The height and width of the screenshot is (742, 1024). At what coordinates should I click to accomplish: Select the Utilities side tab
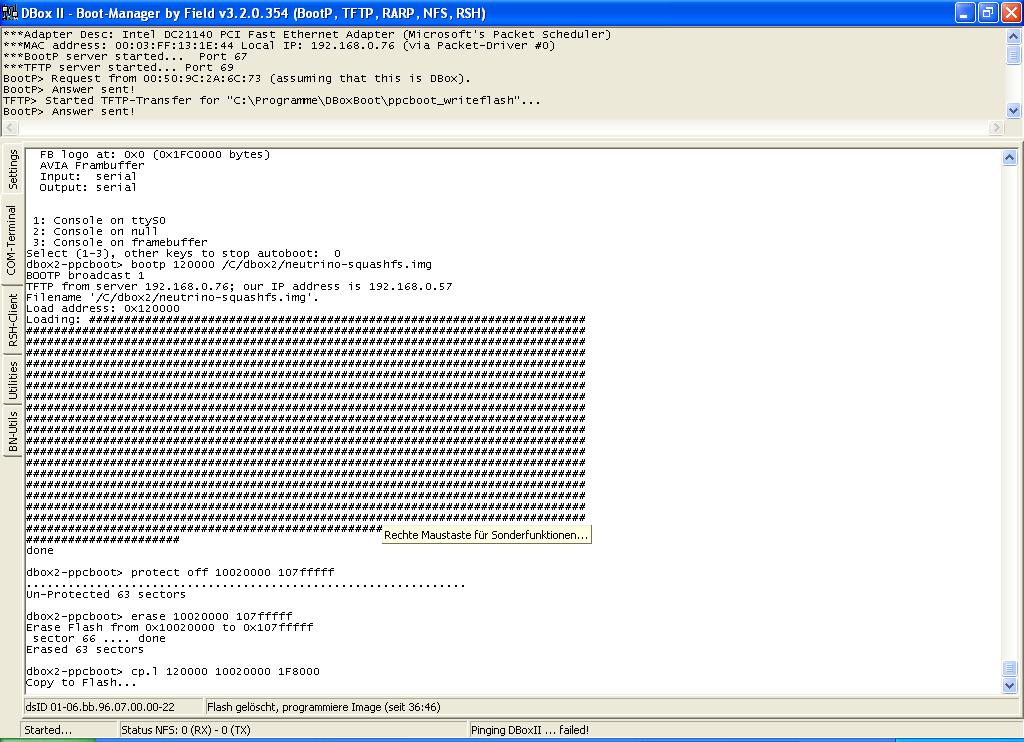[12, 380]
